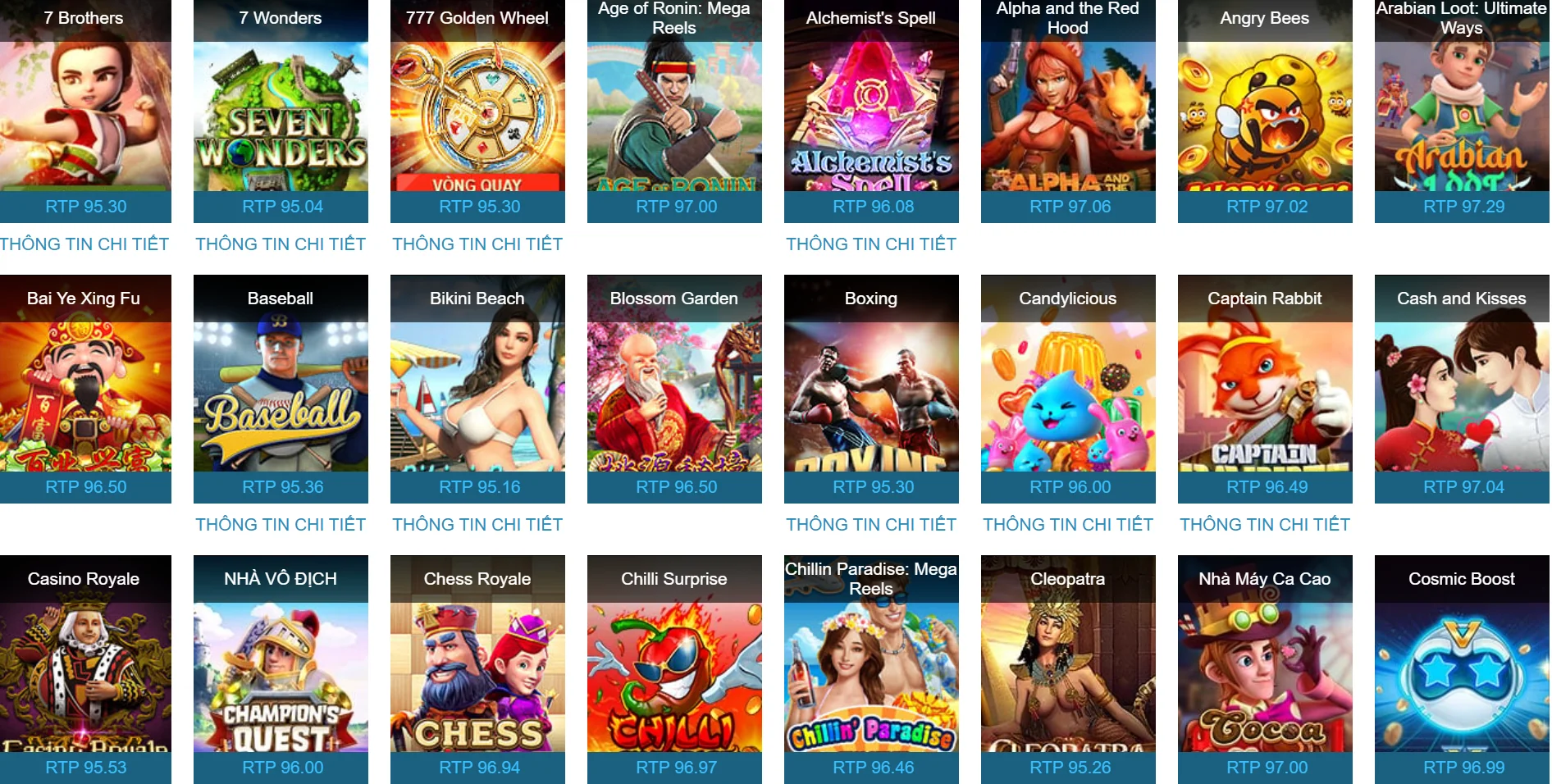Viewport: 1552px width, 784px height.
Task: Click the RTP 97.29 bar of Arabian Loot
Action: pos(1462,207)
